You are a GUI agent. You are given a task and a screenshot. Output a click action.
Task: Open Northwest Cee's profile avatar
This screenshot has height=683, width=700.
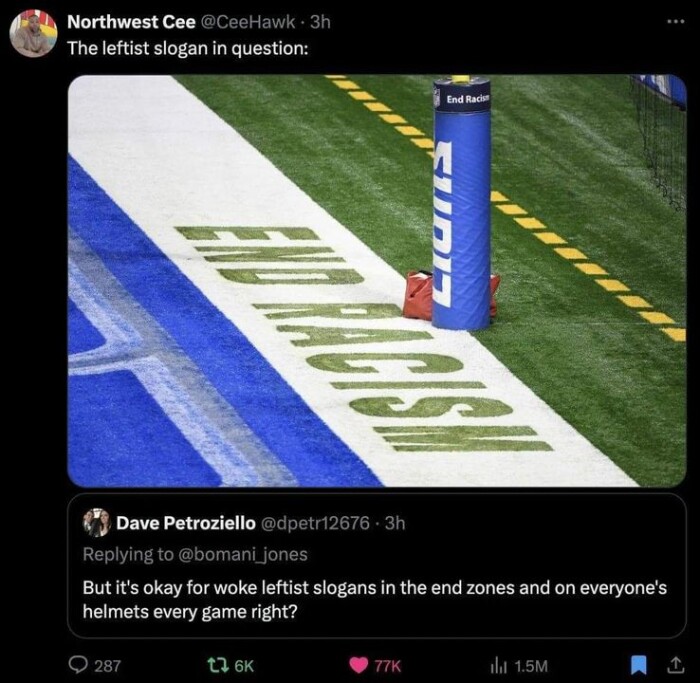pyautogui.click(x=33, y=34)
